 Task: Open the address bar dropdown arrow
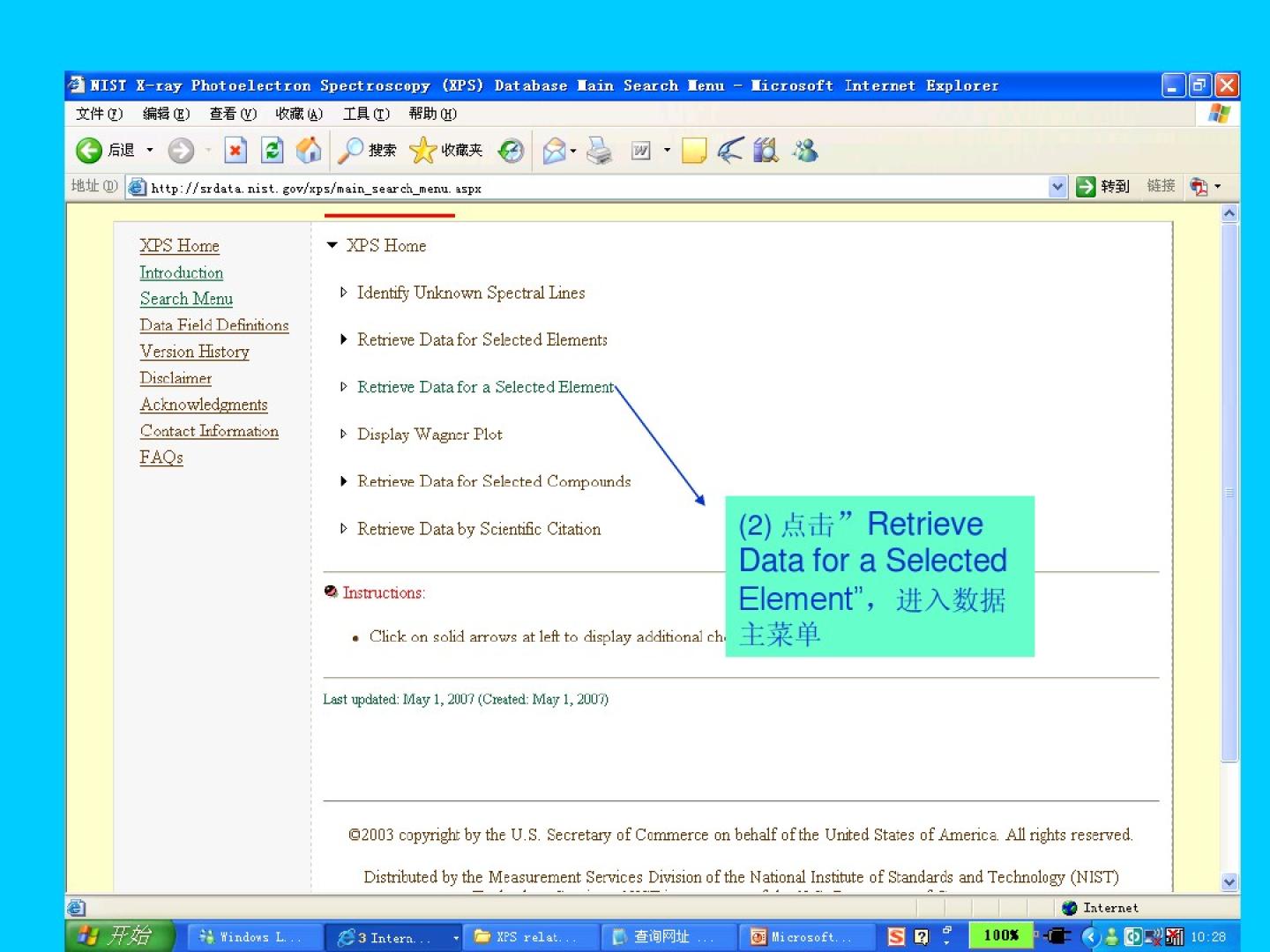1057,187
